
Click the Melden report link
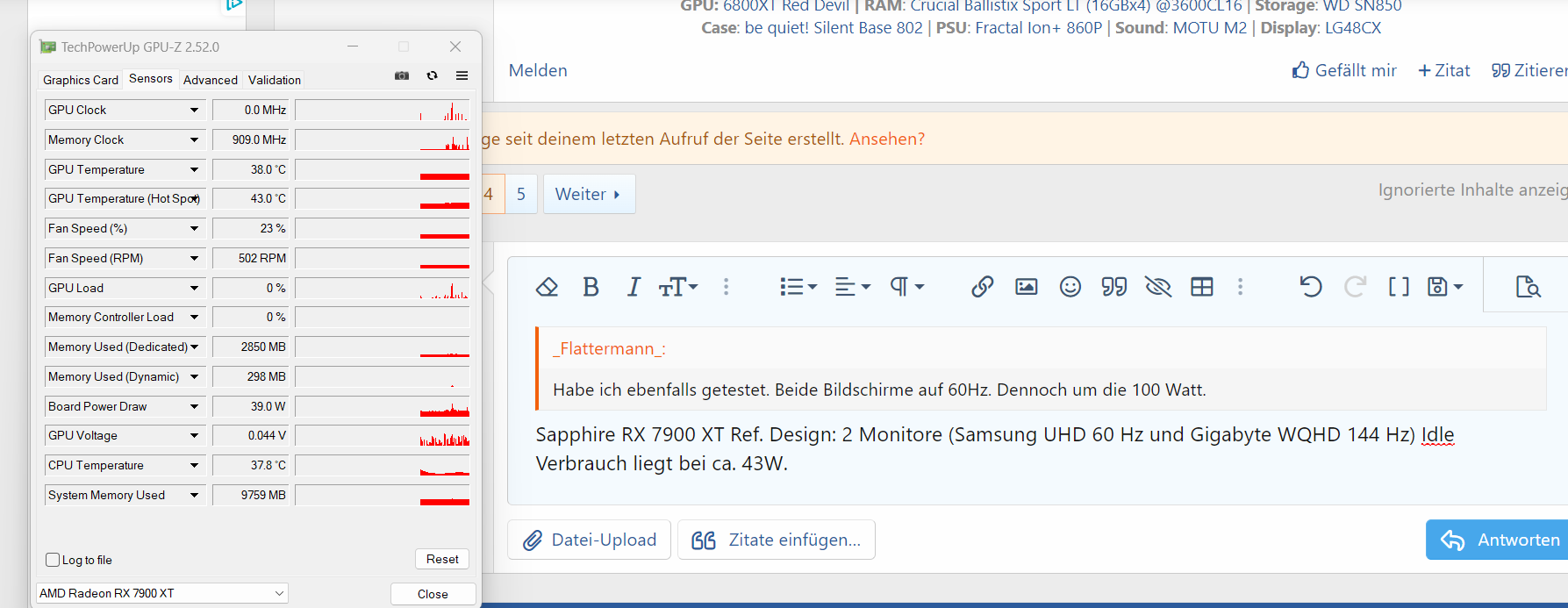(x=538, y=70)
